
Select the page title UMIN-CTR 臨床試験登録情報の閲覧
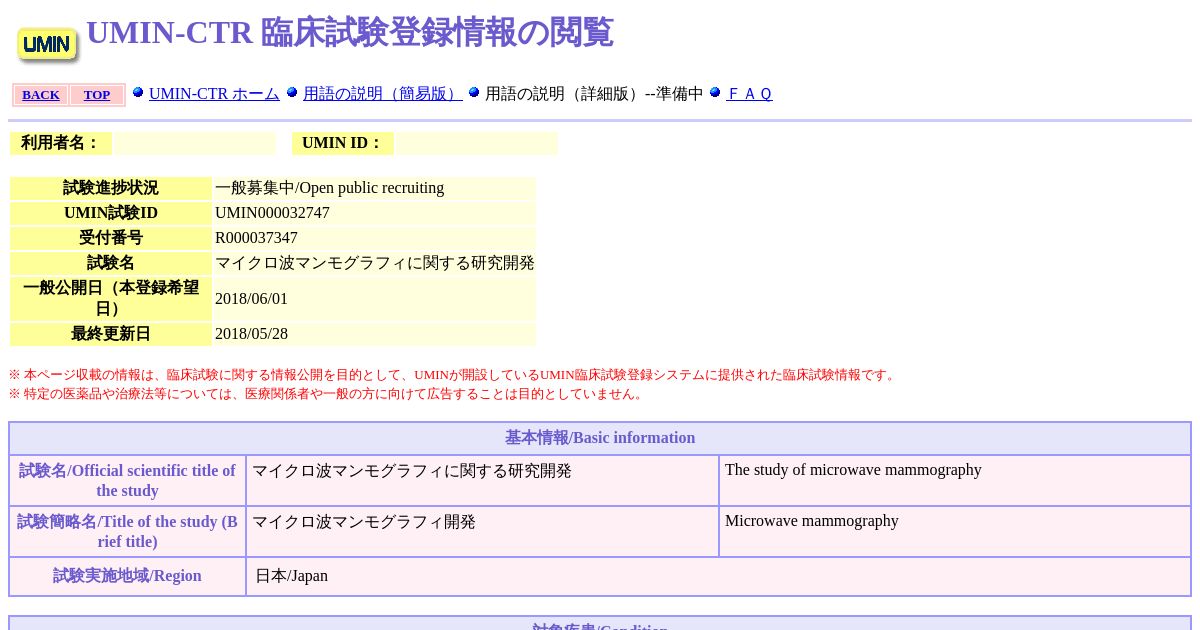[x=349, y=32]
